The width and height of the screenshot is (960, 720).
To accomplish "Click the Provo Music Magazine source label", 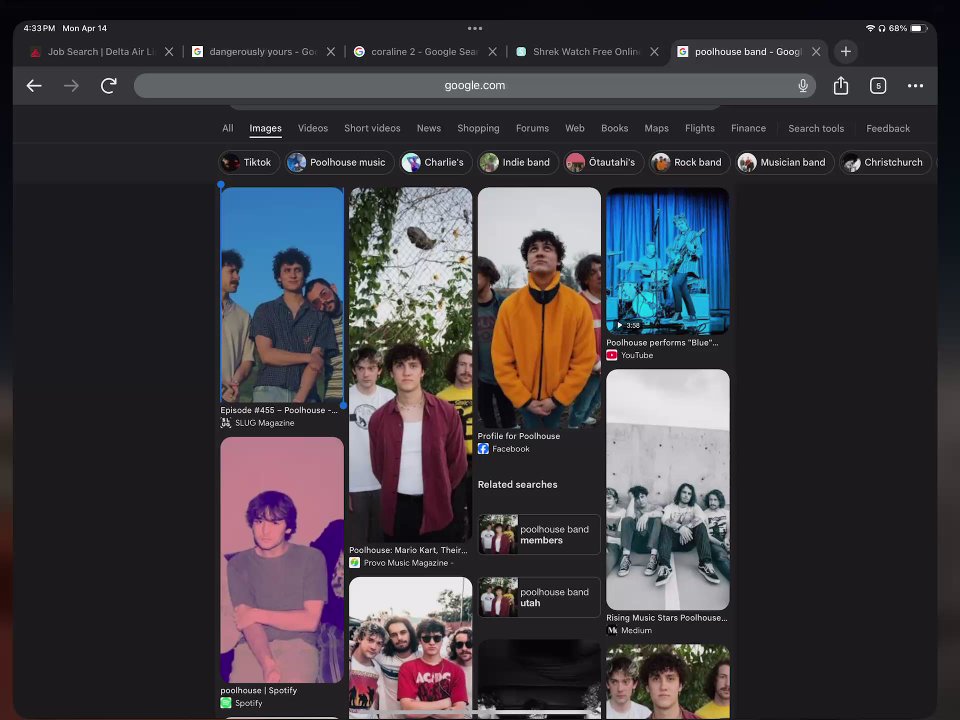I will 408,563.
